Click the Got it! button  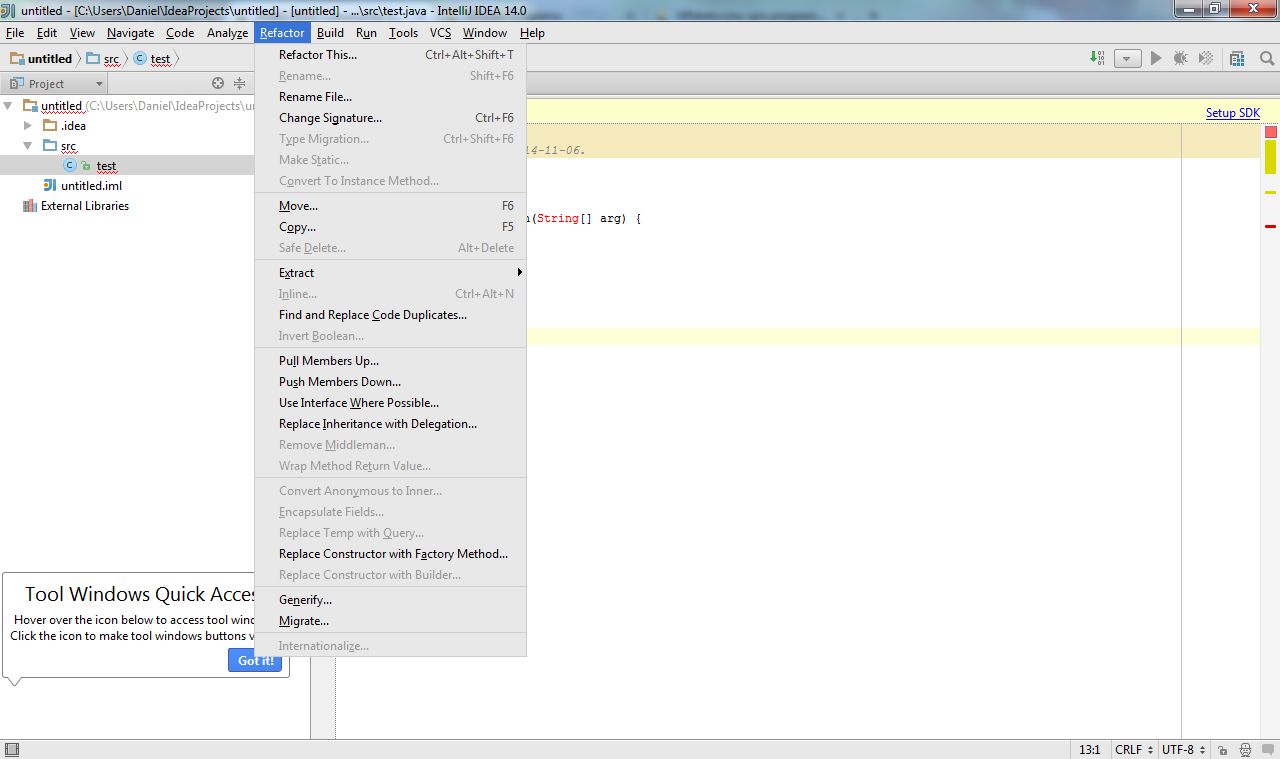[255, 660]
